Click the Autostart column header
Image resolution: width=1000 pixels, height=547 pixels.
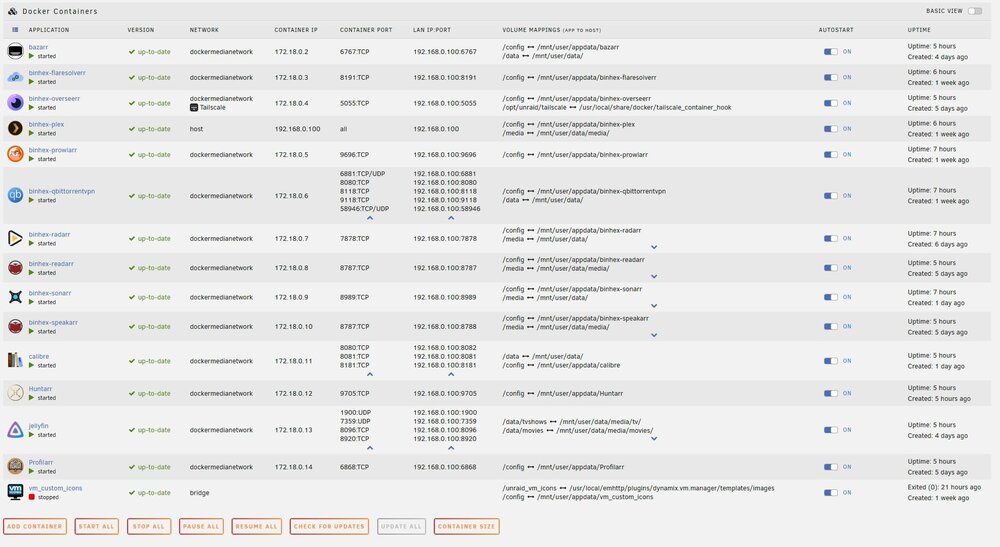835,30
